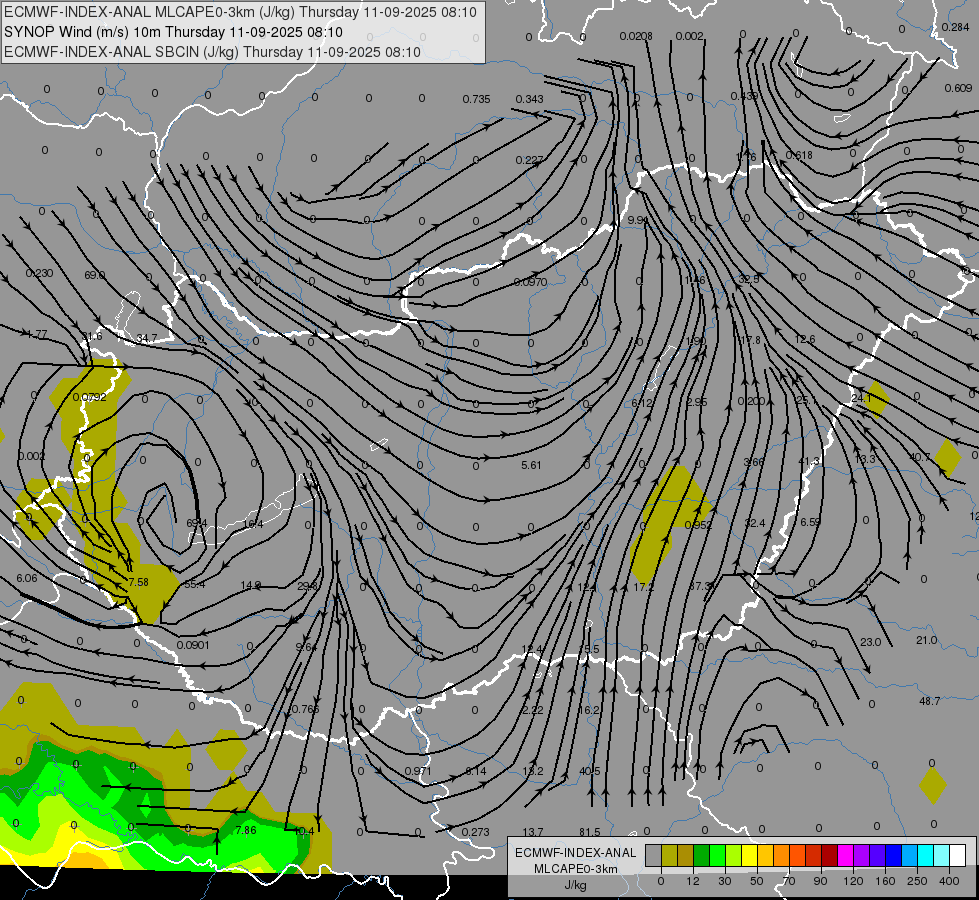
Task: Click the map value '0.0792'
Action: (89, 397)
